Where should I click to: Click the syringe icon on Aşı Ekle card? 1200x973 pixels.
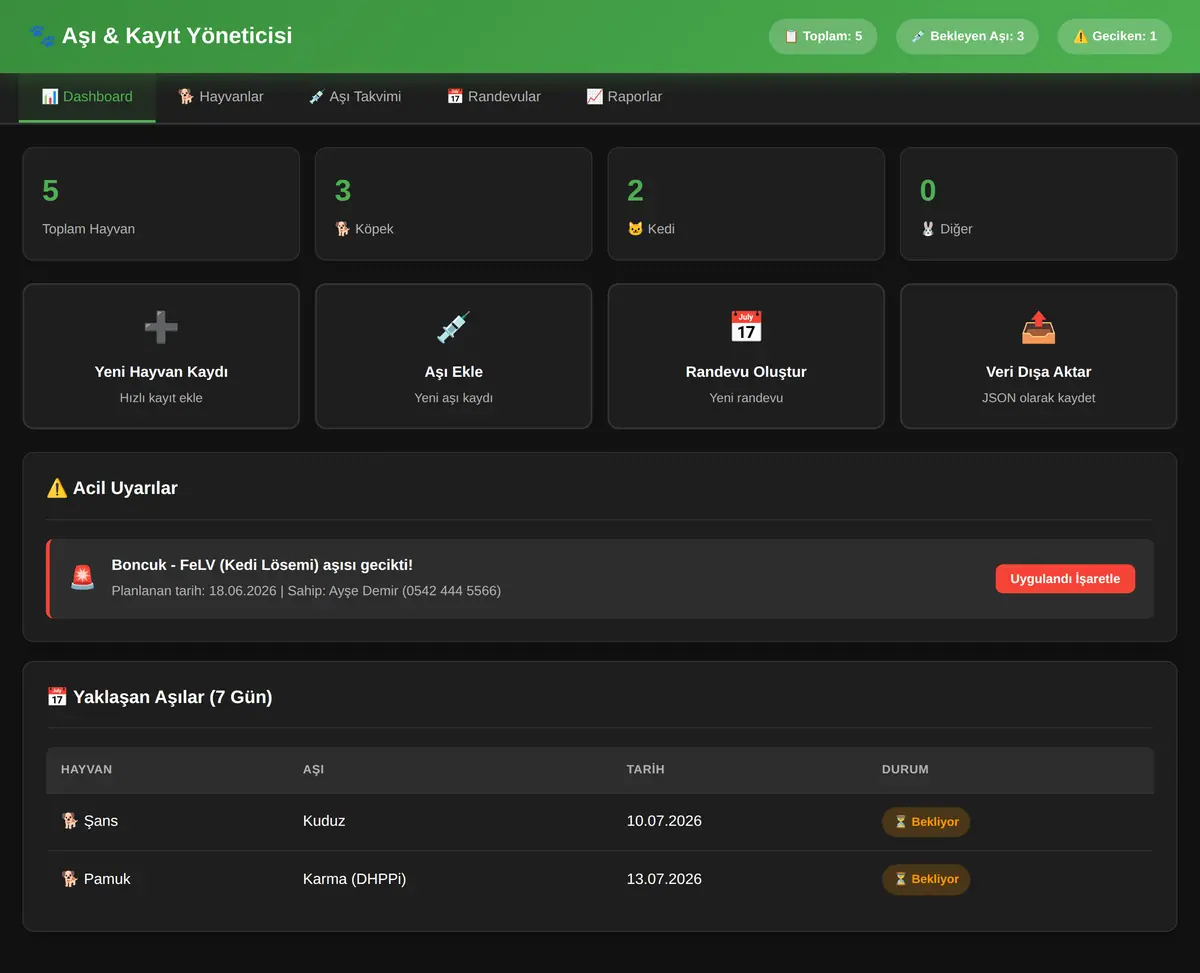pos(454,327)
